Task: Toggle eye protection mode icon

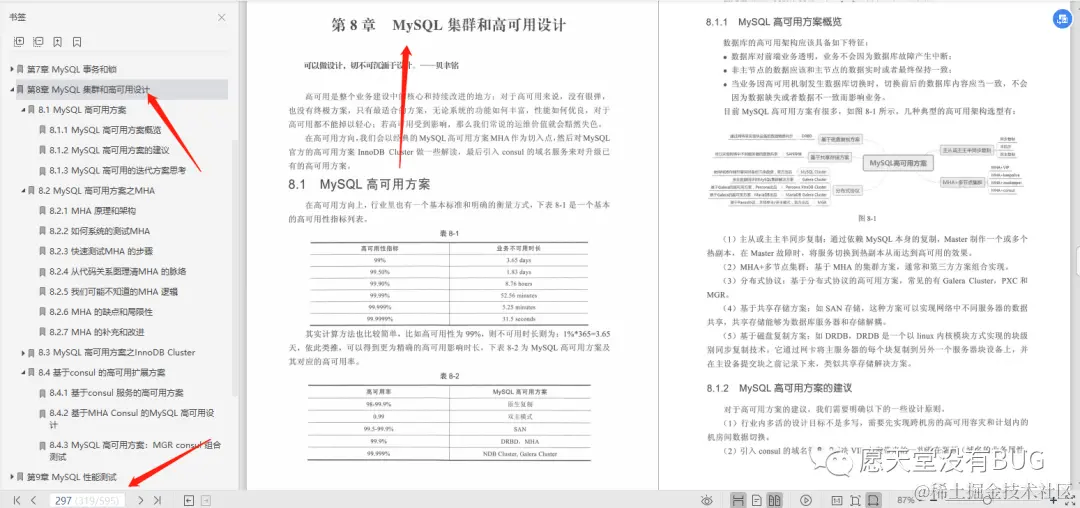Action: (707, 500)
